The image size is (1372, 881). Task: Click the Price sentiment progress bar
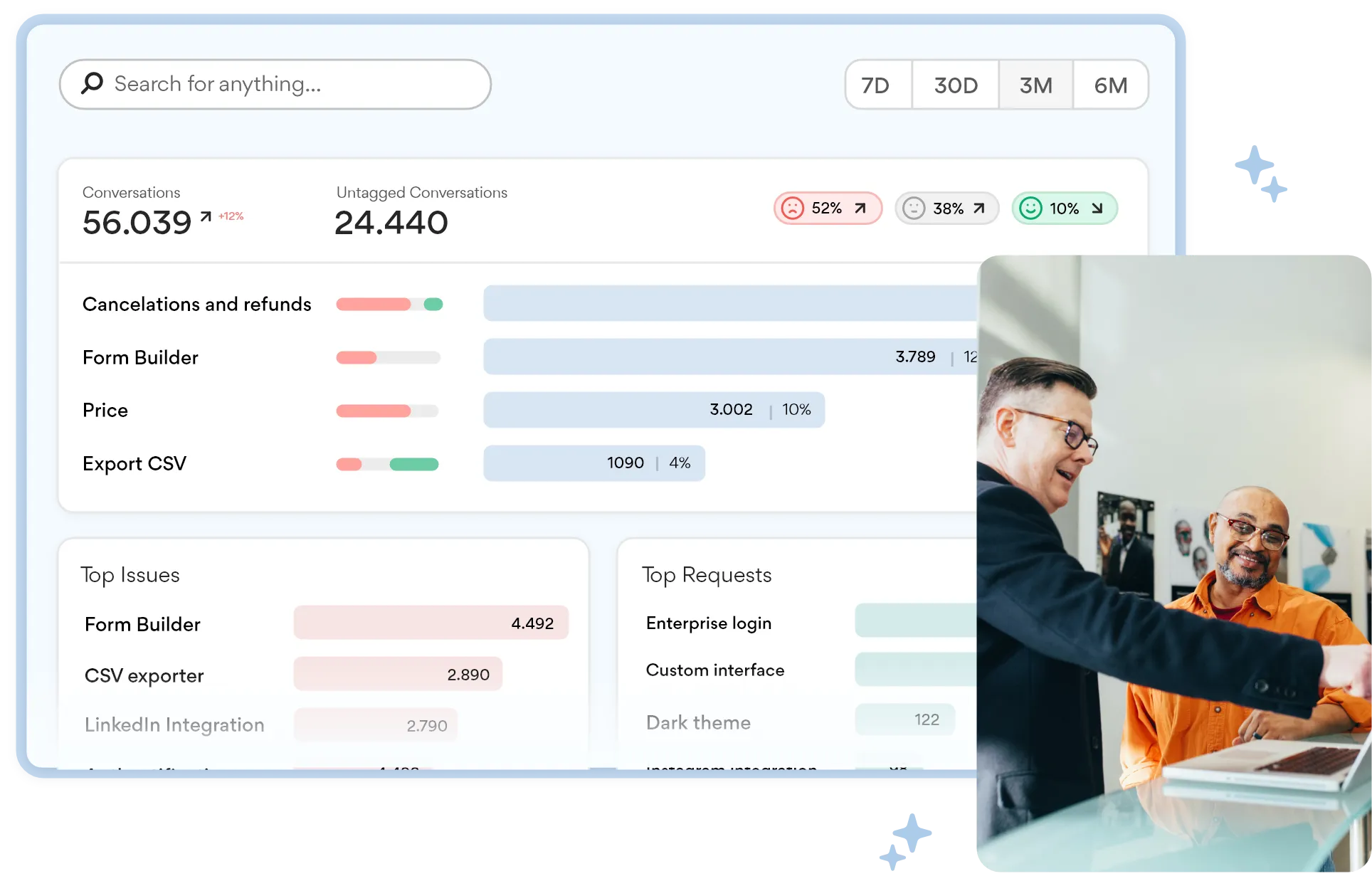[387, 411]
